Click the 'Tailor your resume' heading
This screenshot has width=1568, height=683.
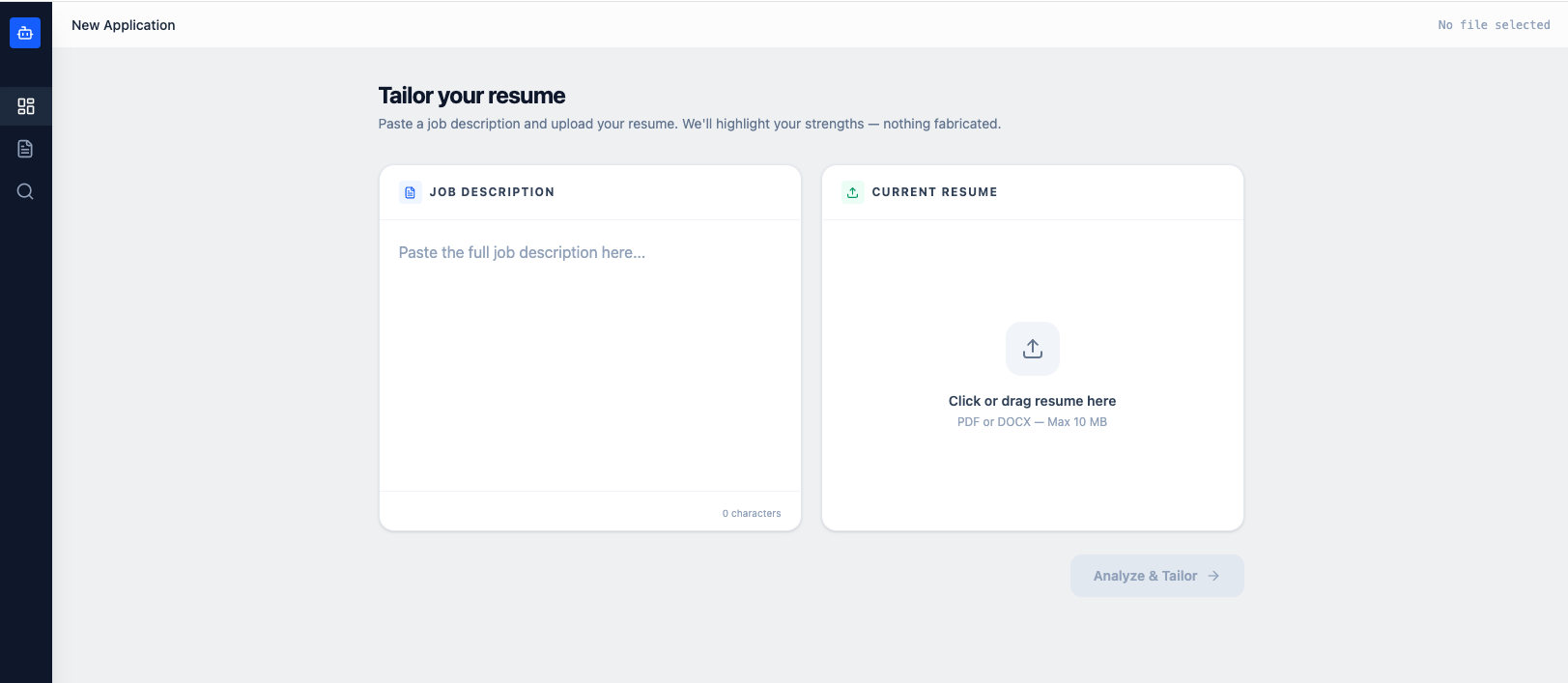(x=471, y=96)
